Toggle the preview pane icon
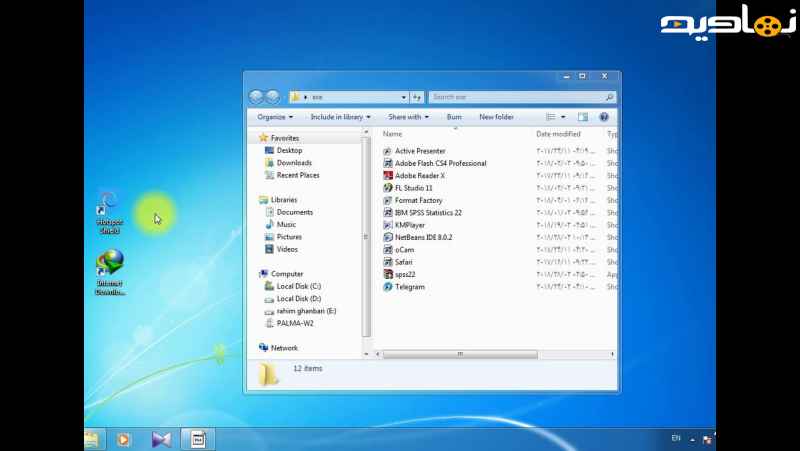 click(583, 117)
